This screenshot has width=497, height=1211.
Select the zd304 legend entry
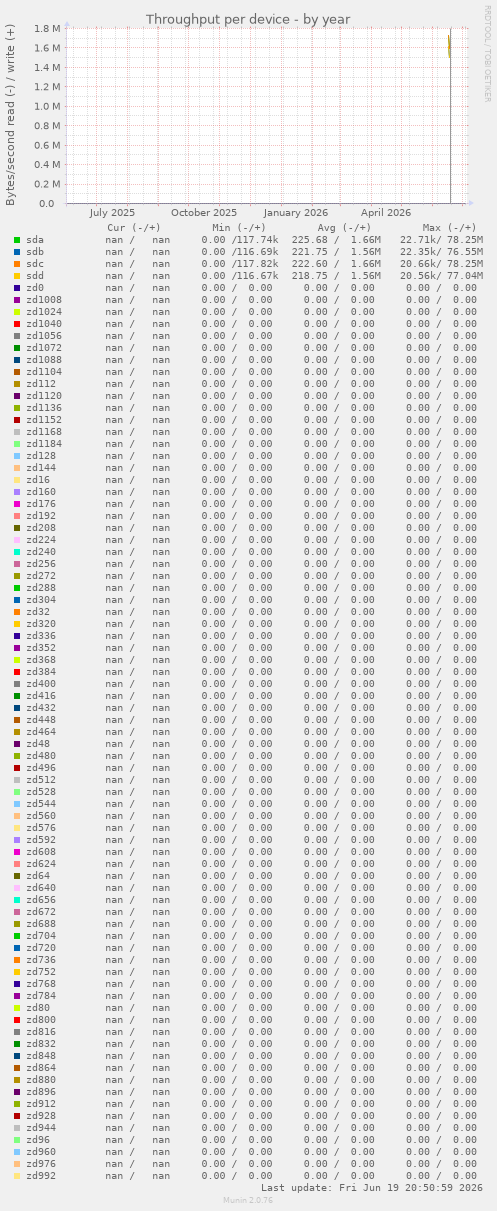[x=41, y=600]
